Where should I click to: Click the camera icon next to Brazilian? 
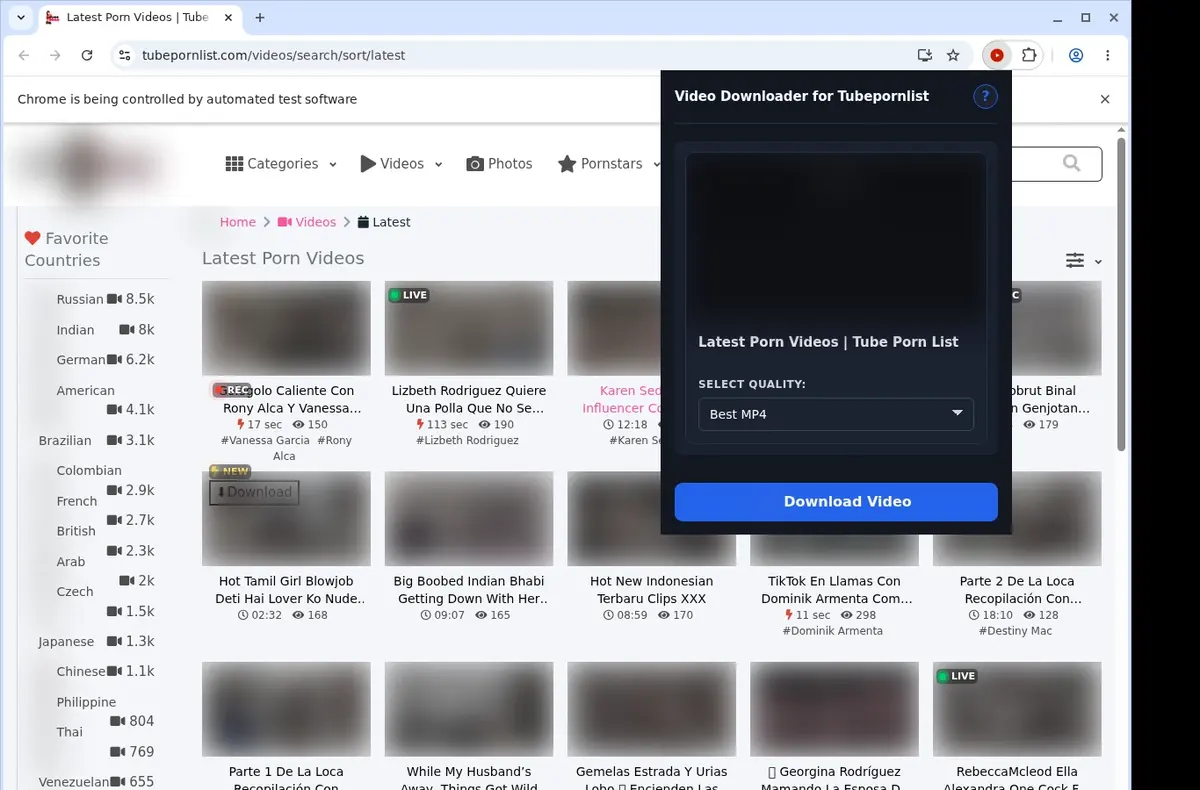(x=114, y=440)
